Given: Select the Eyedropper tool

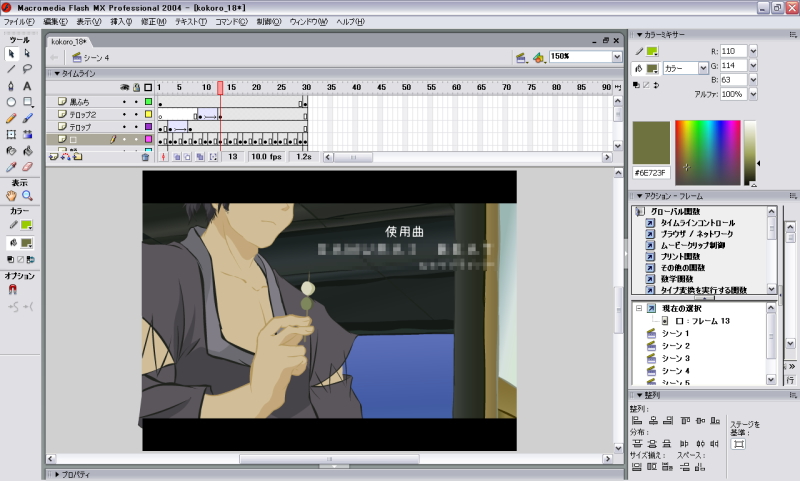Looking at the screenshot, I should click(11, 167).
